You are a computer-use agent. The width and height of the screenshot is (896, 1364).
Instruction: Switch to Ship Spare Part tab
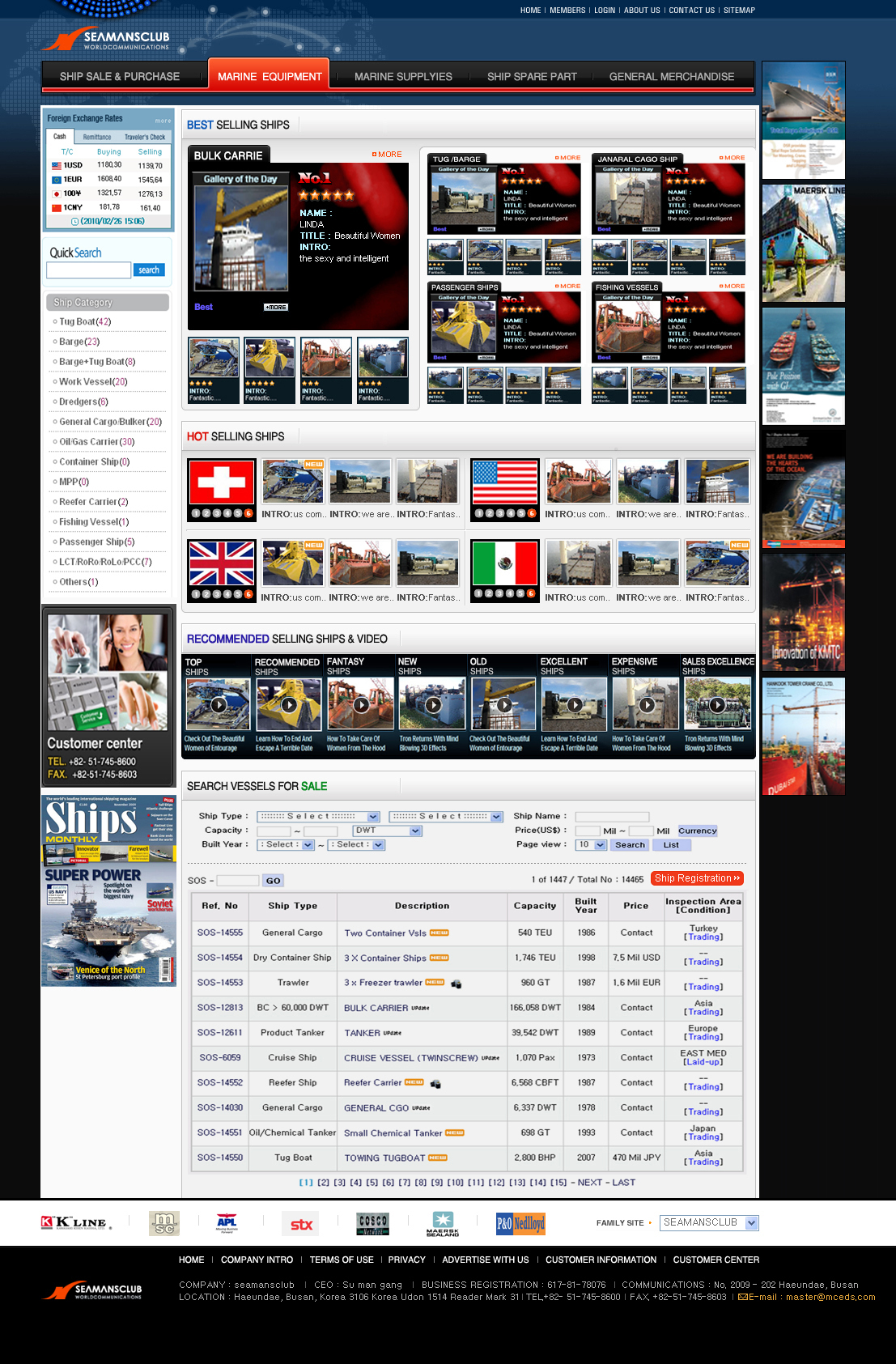tap(532, 77)
